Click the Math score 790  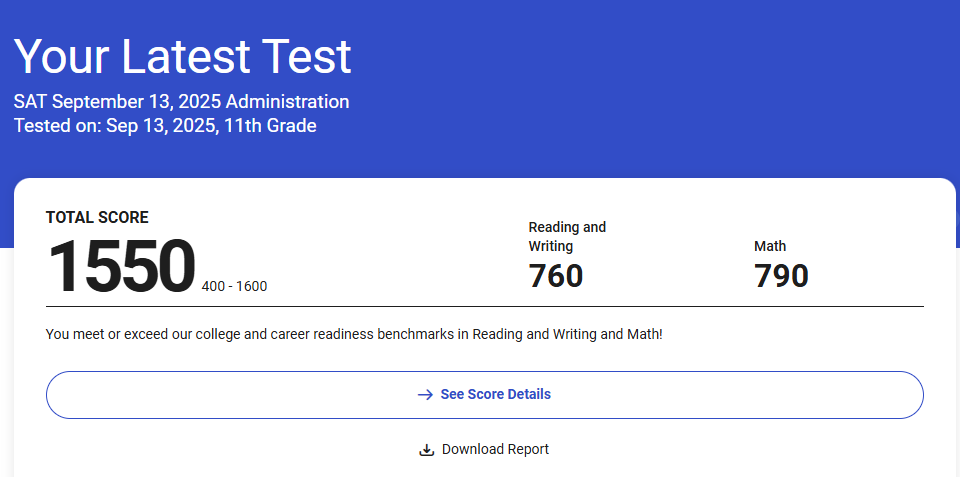click(x=781, y=275)
